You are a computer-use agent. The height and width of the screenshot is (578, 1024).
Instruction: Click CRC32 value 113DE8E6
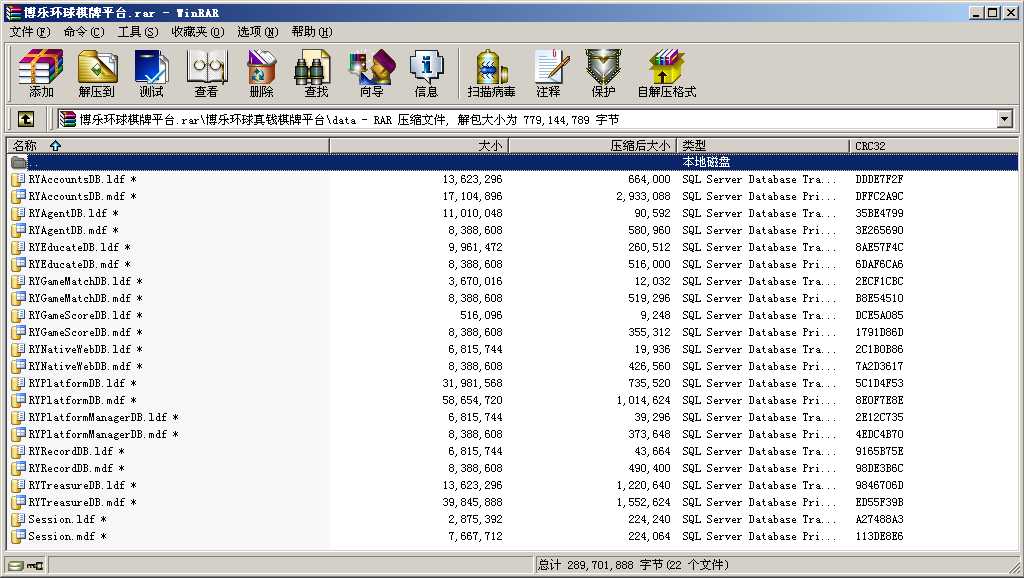tap(879, 536)
